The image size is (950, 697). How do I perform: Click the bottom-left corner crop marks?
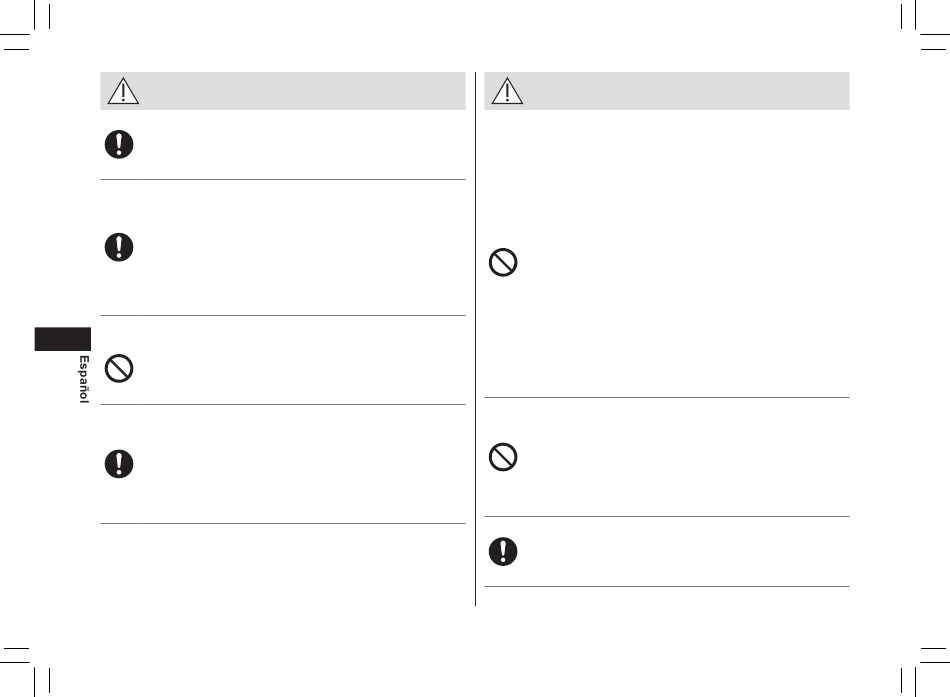25,671
